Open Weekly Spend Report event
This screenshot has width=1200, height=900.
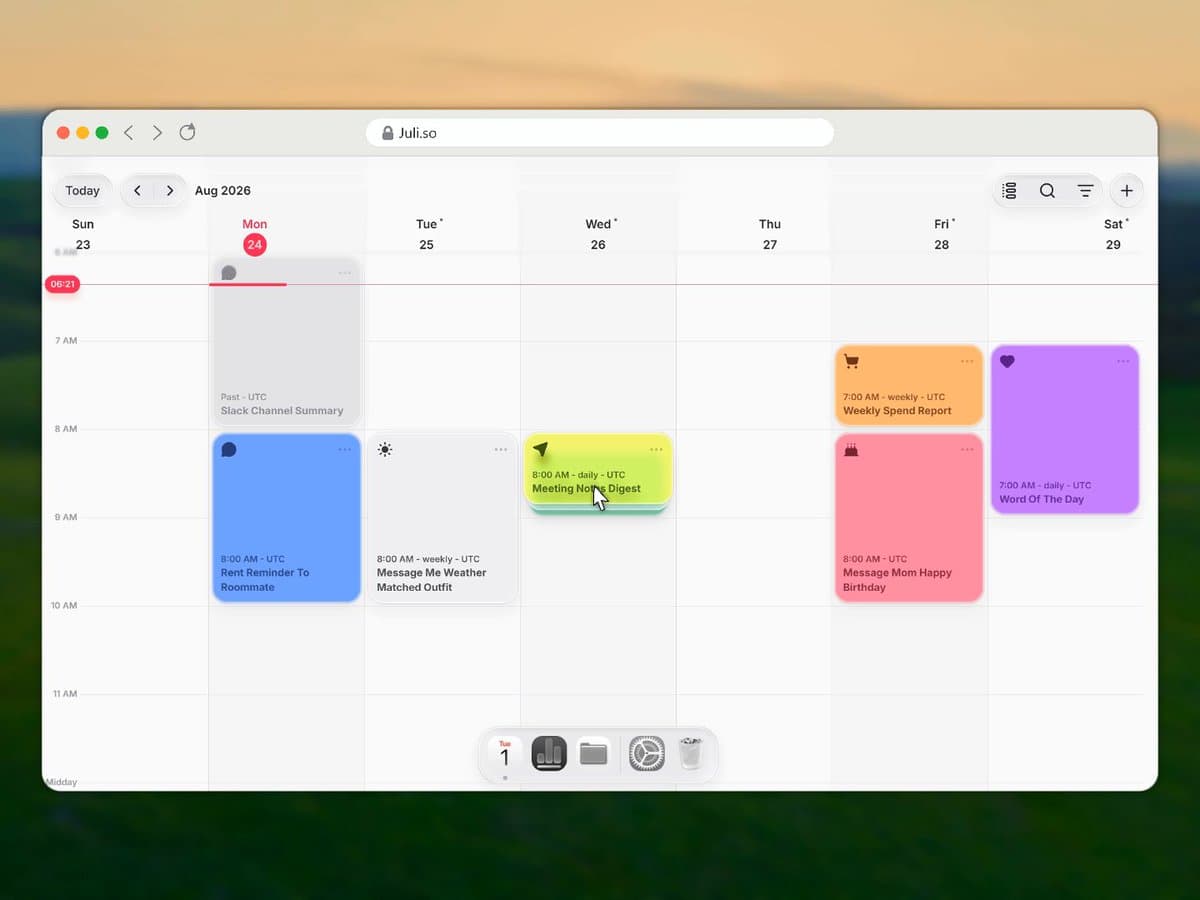909,385
